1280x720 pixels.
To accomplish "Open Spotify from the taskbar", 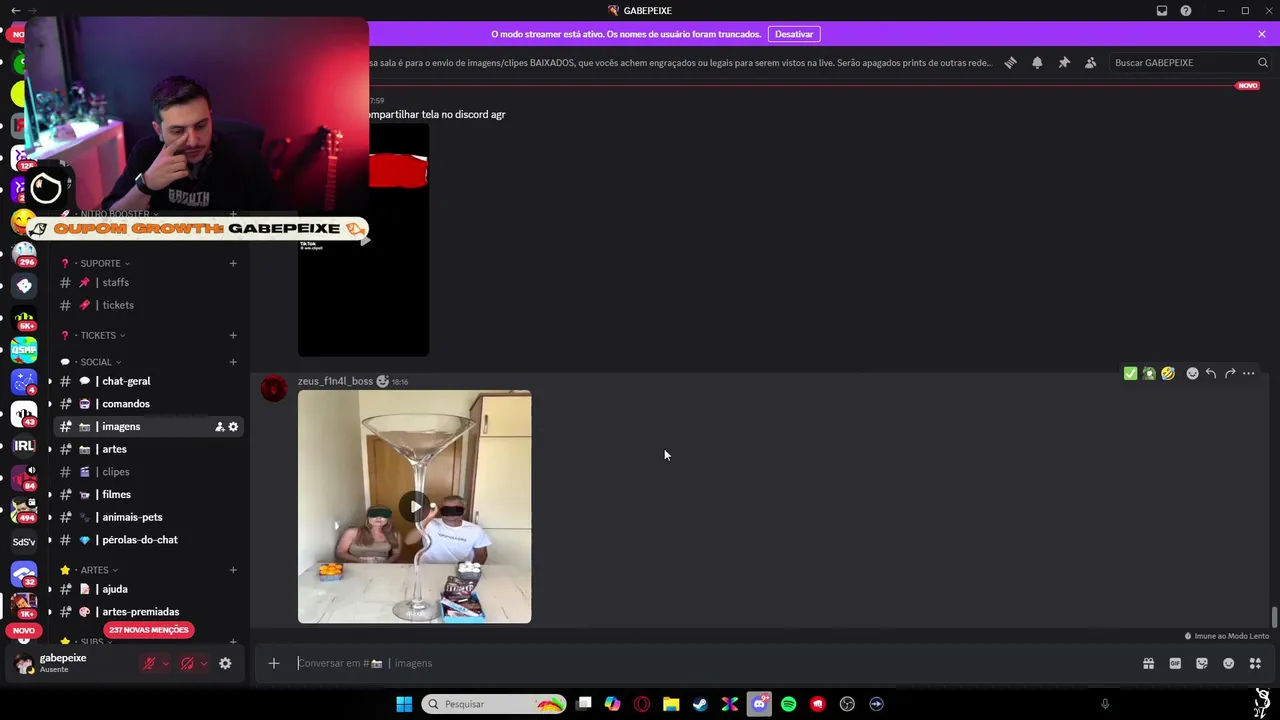I will tap(788, 704).
